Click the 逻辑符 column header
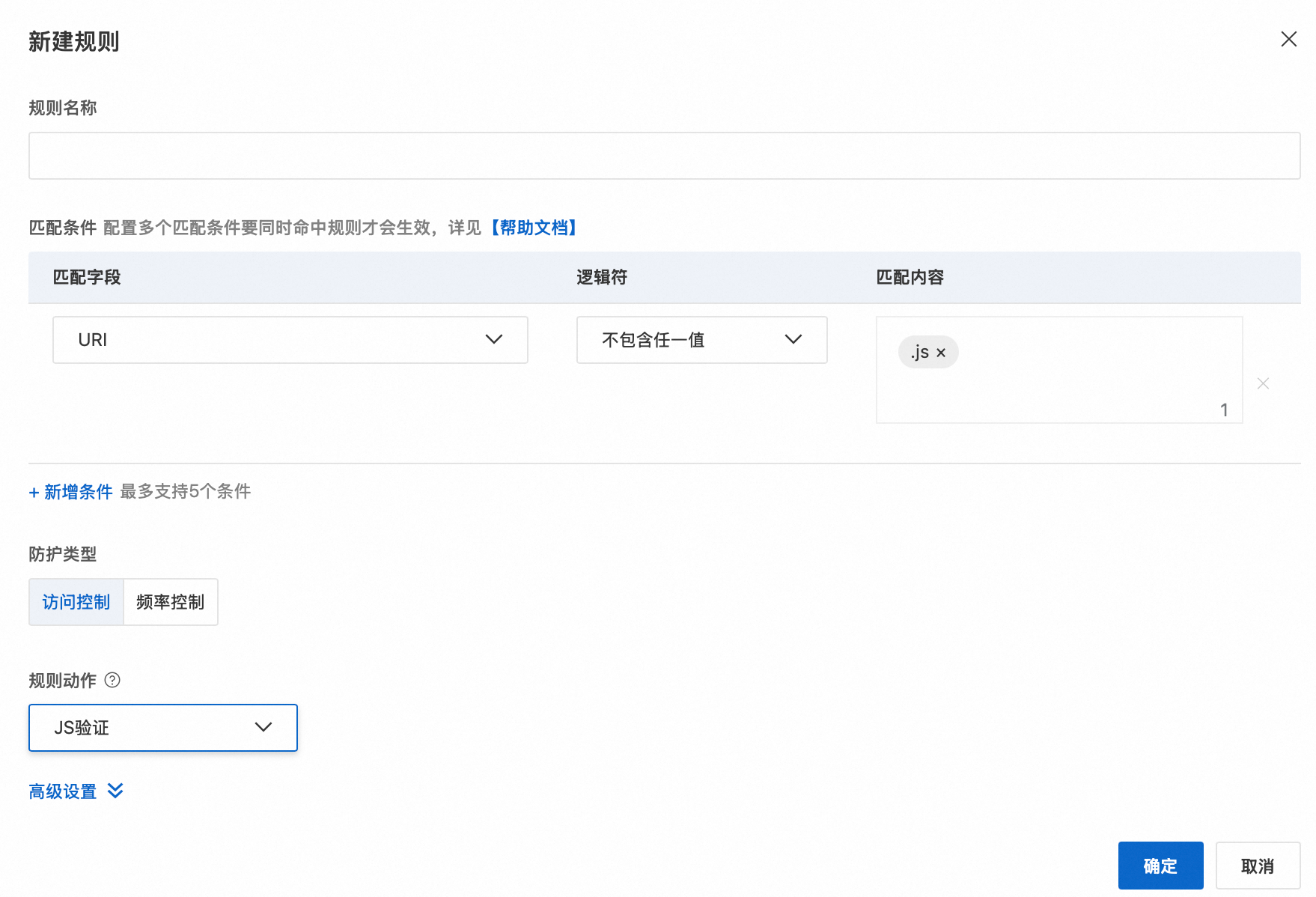Viewport: 1316px width, 897px height. 602,277
